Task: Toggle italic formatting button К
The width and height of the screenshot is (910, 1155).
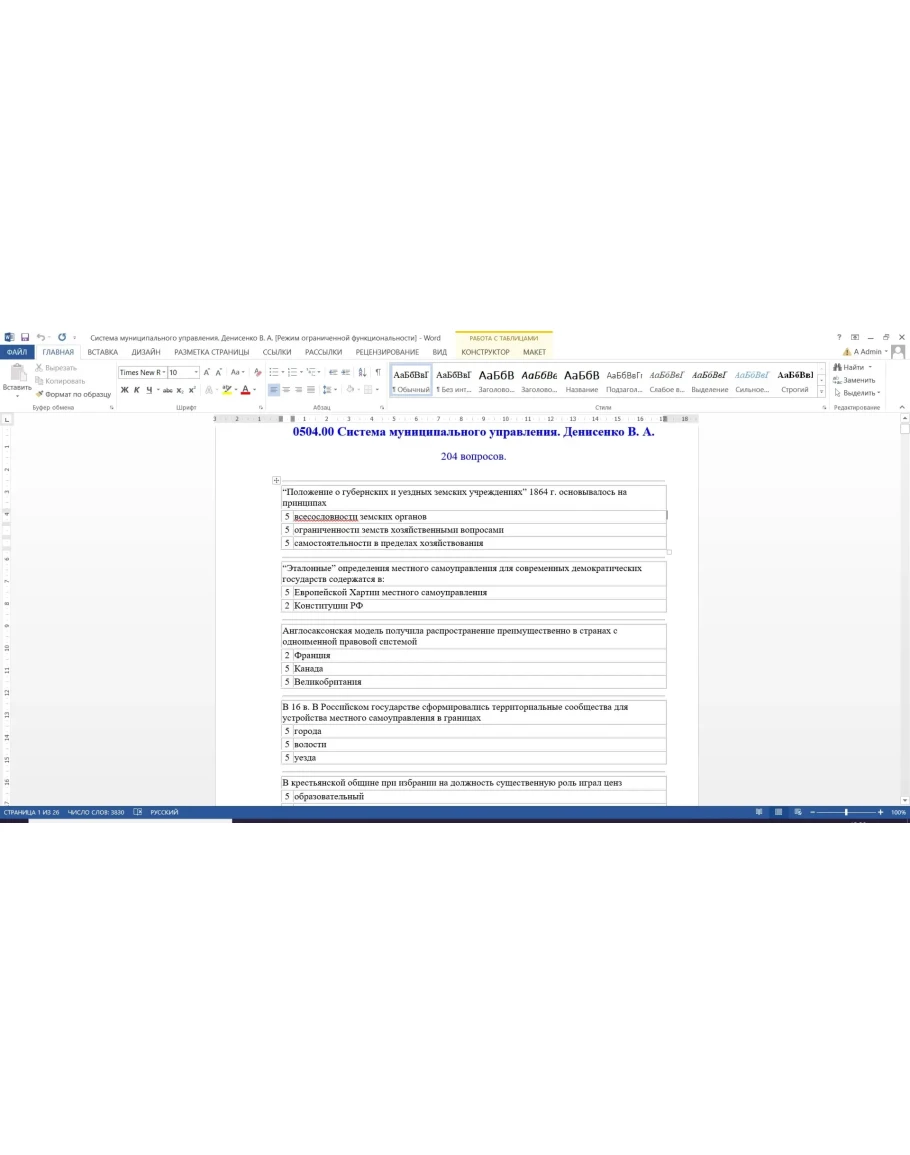Action: (136, 390)
